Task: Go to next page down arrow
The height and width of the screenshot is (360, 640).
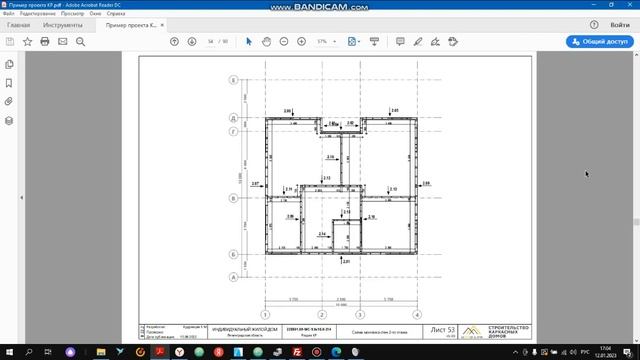Action: pyautogui.click(x=192, y=42)
